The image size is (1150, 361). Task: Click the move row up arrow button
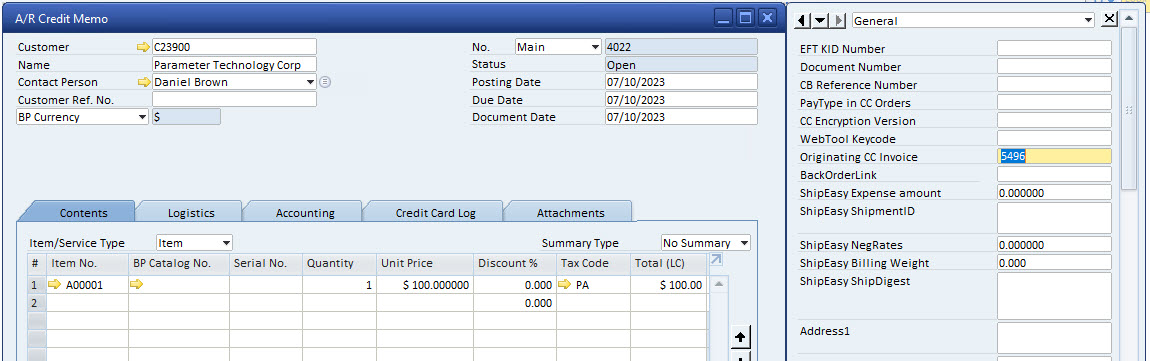(740, 338)
